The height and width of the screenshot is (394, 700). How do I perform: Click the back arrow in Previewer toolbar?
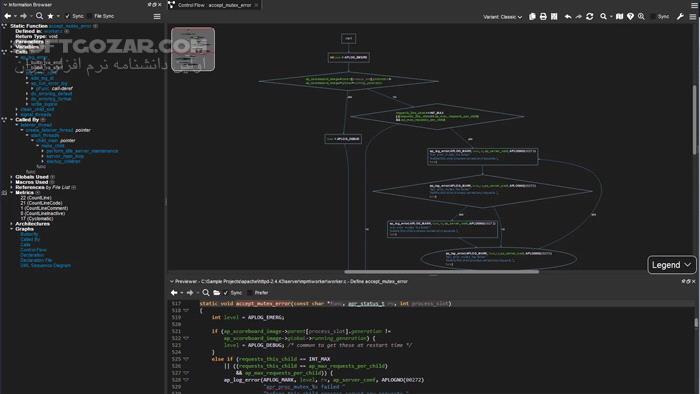175,293
